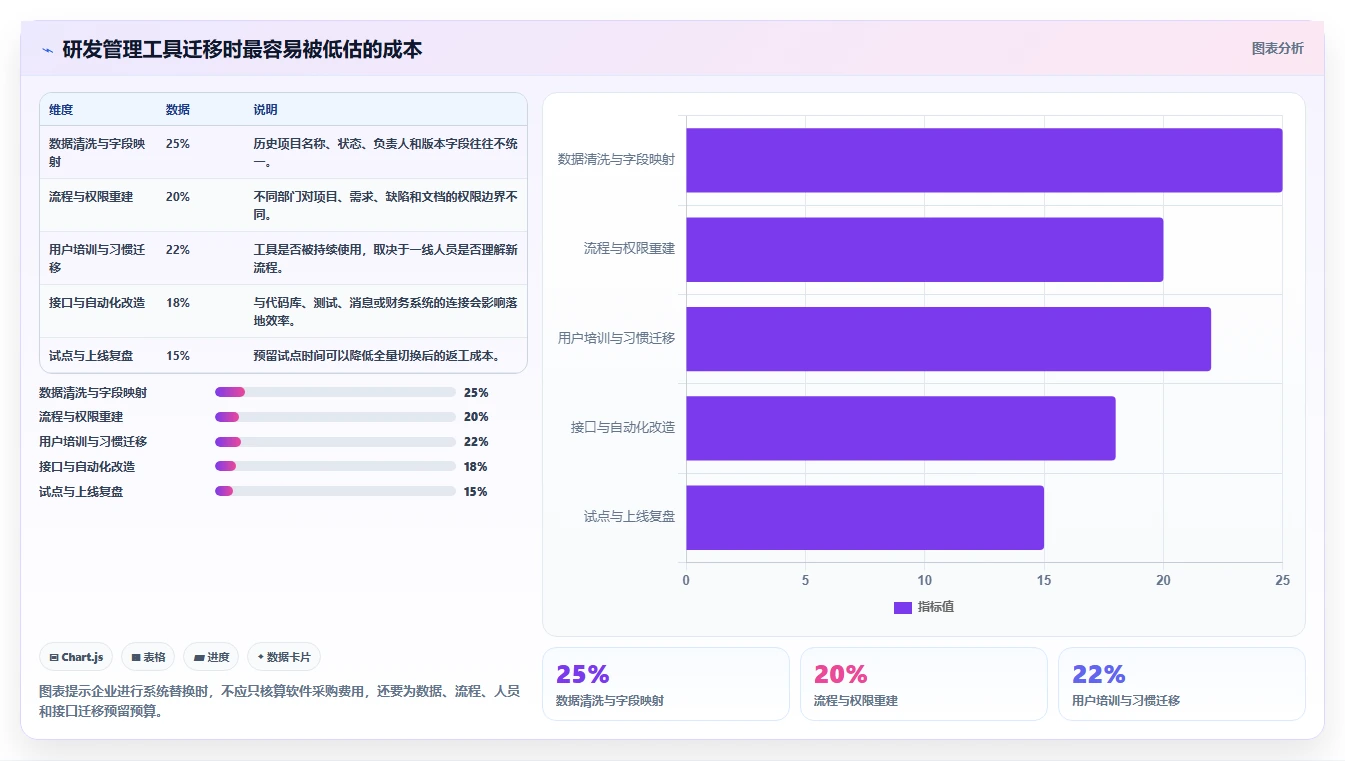1345x761 pixels.
Task: Click the 18% value in the table
Action: click(178, 303)
